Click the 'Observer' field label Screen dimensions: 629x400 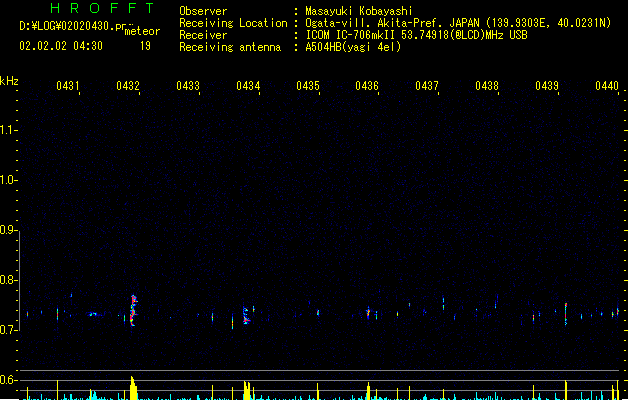tap(203, 11)
